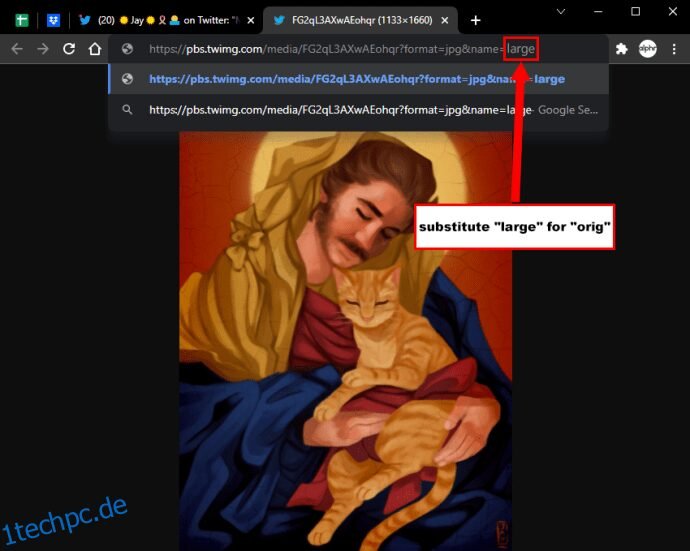Select the Dropbox pinned tab
Viewport: 690px width, 551px height.
pos(53,20)
